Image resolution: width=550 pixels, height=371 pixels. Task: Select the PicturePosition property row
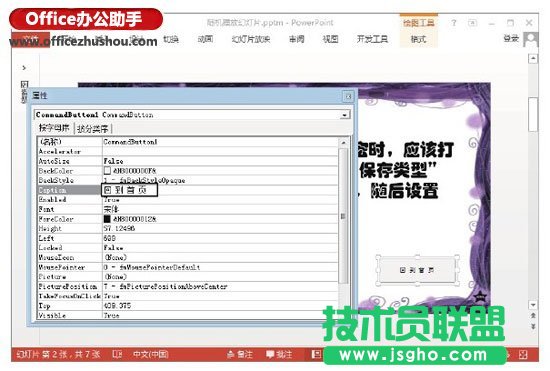coord(188,286)
